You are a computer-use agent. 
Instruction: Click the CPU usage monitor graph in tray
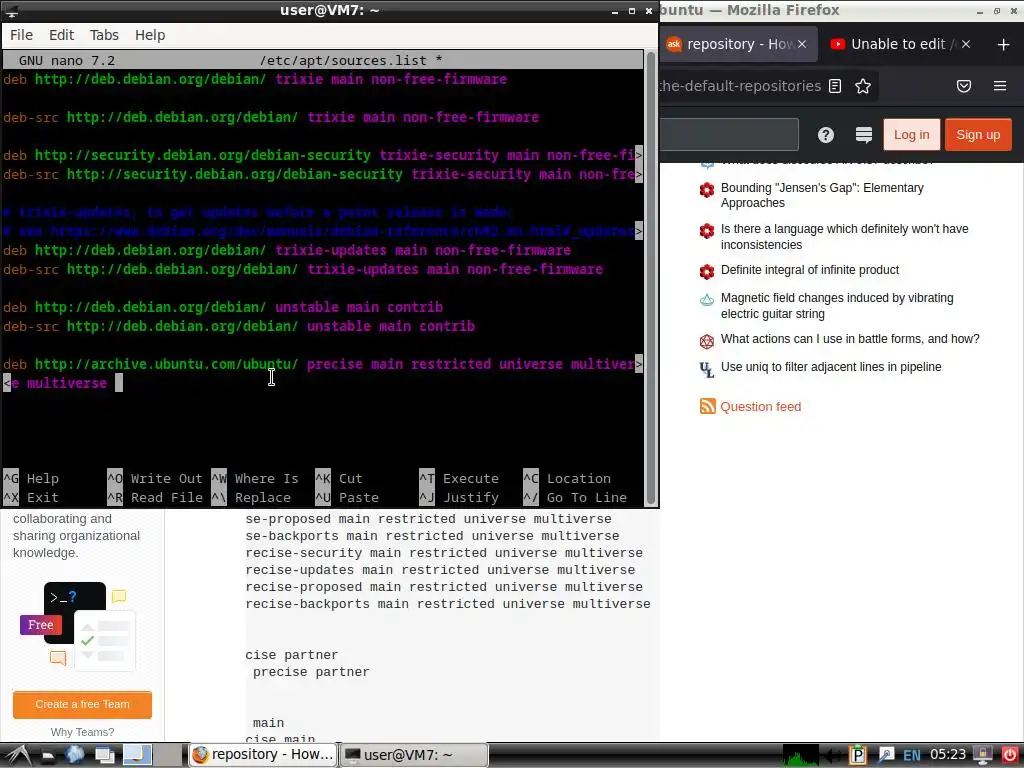pos(800,755)
